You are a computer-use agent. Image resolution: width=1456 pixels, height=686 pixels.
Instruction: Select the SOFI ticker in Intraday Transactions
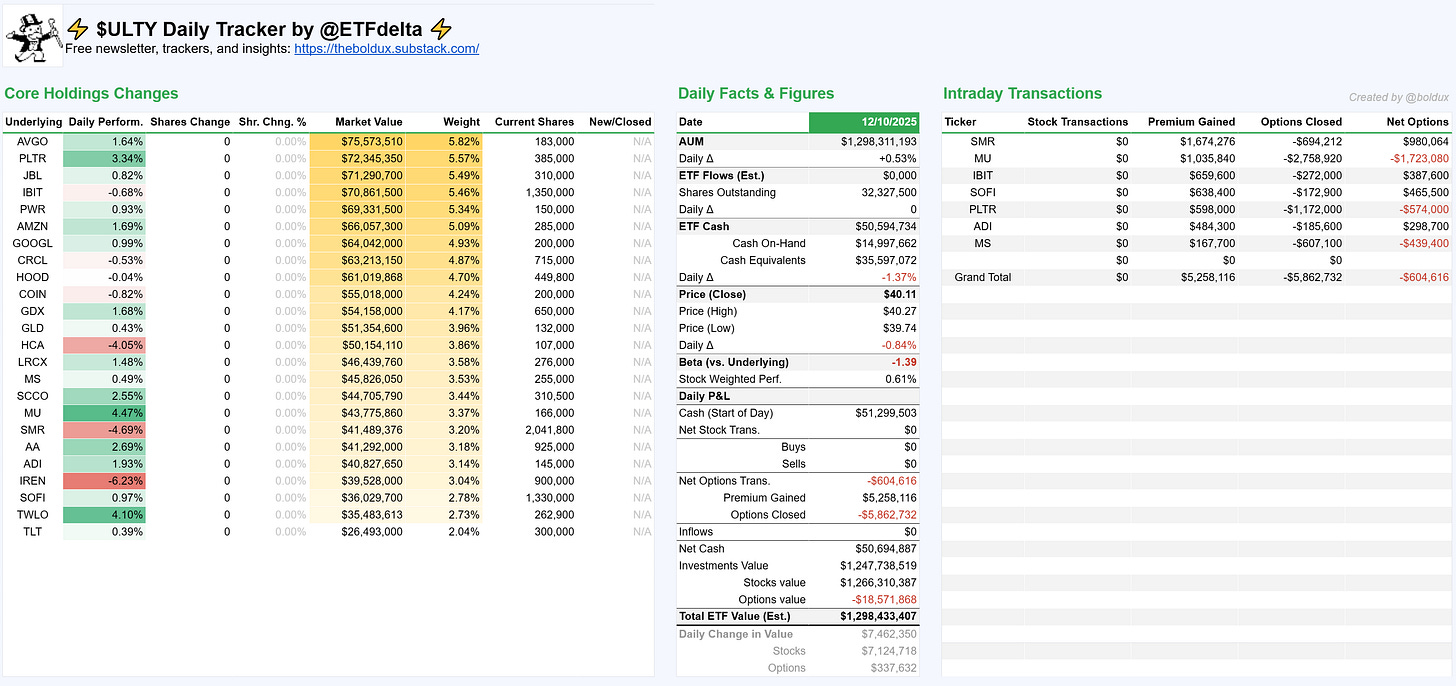(983, 193)
